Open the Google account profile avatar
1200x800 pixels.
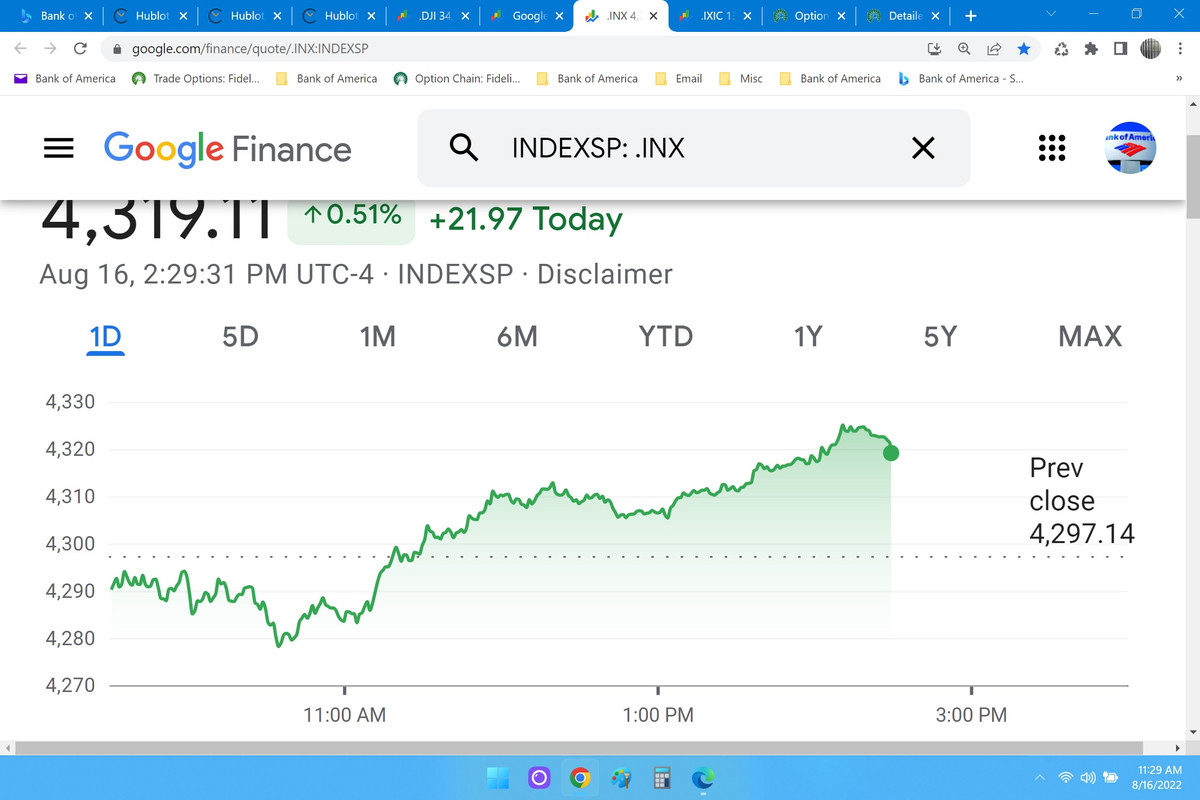[1130, 148]
